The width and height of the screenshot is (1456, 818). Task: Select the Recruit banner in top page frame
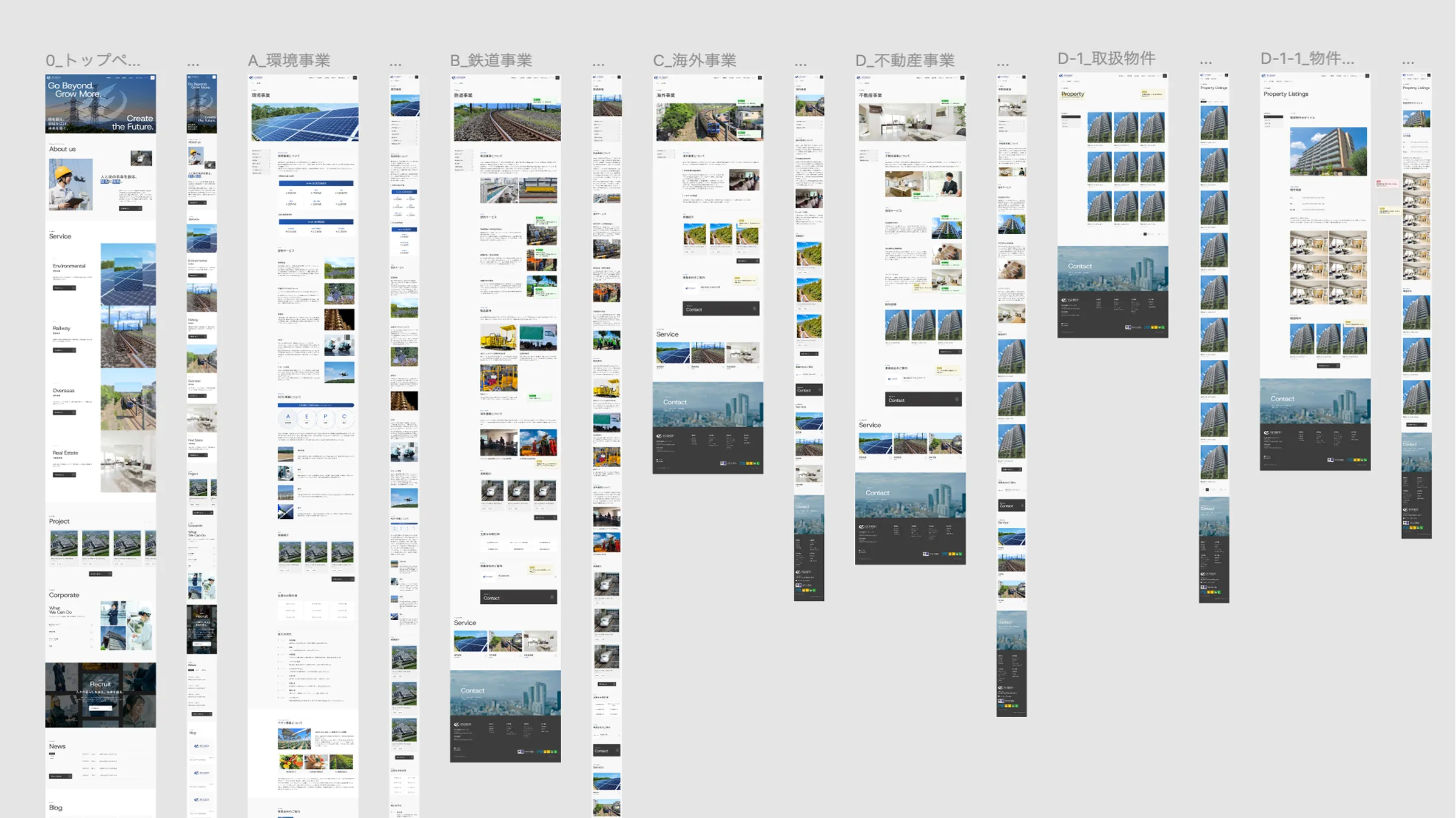[x=100, y=694]
